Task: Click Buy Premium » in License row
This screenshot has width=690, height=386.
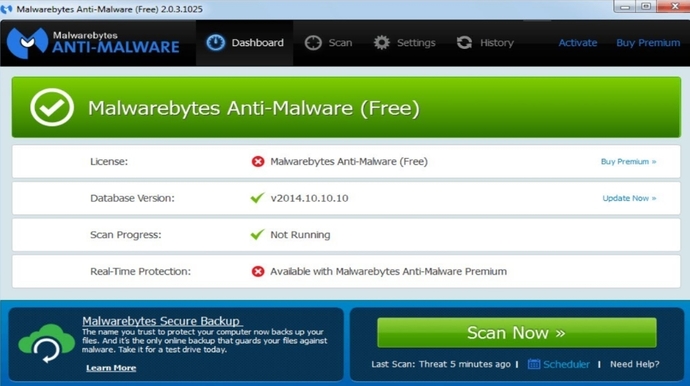Action: coord(628,162)
